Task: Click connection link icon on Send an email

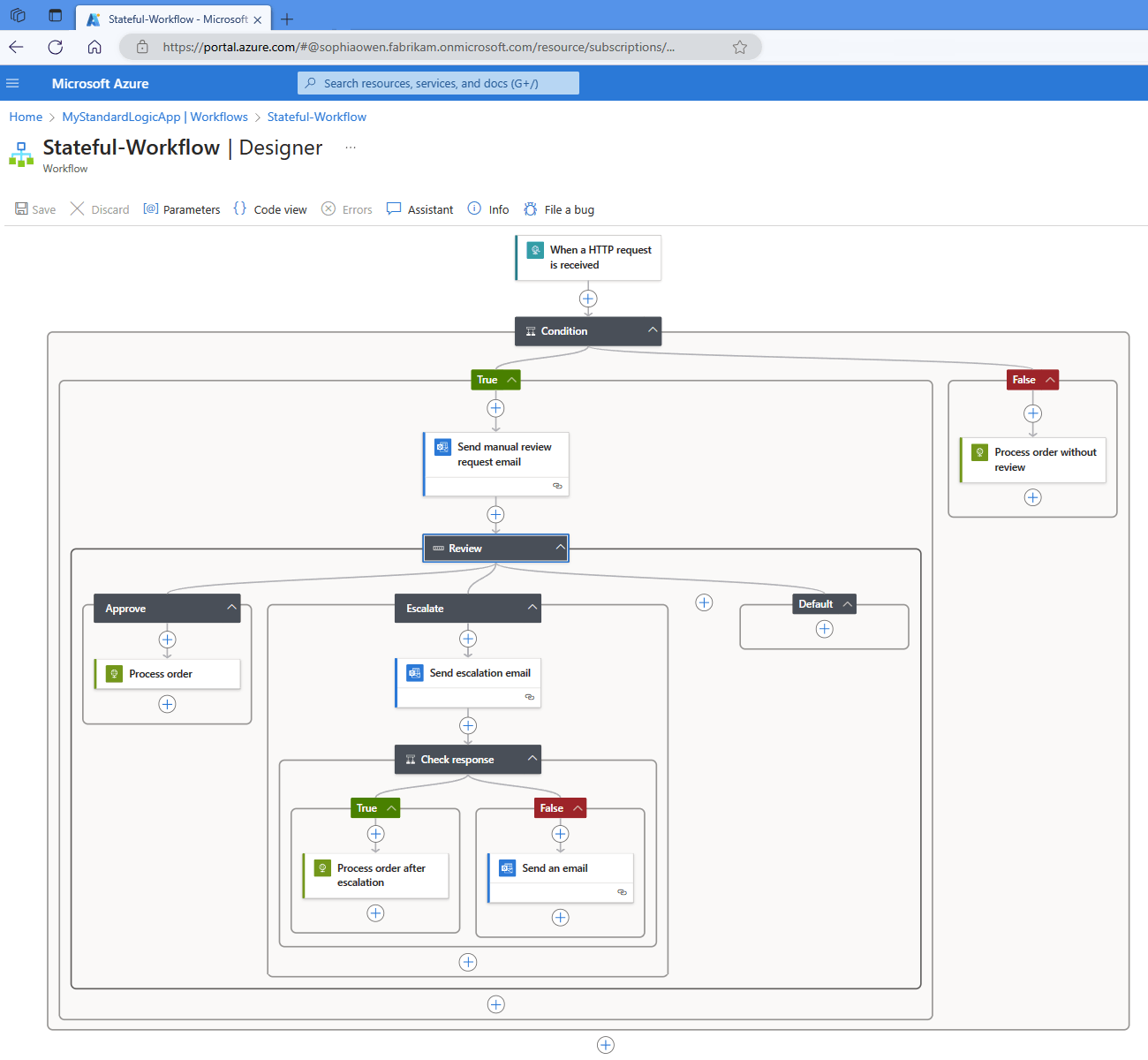Action: tap(623, 892)
